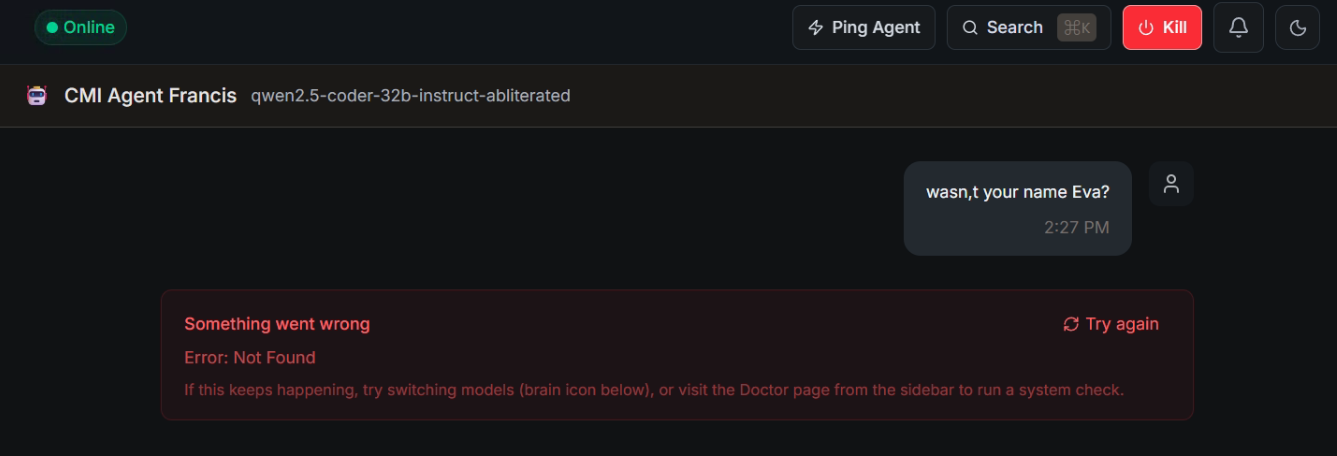Click the Search field text
The width and height of the screenshot is (1337, 456).
coord(1014,28)
